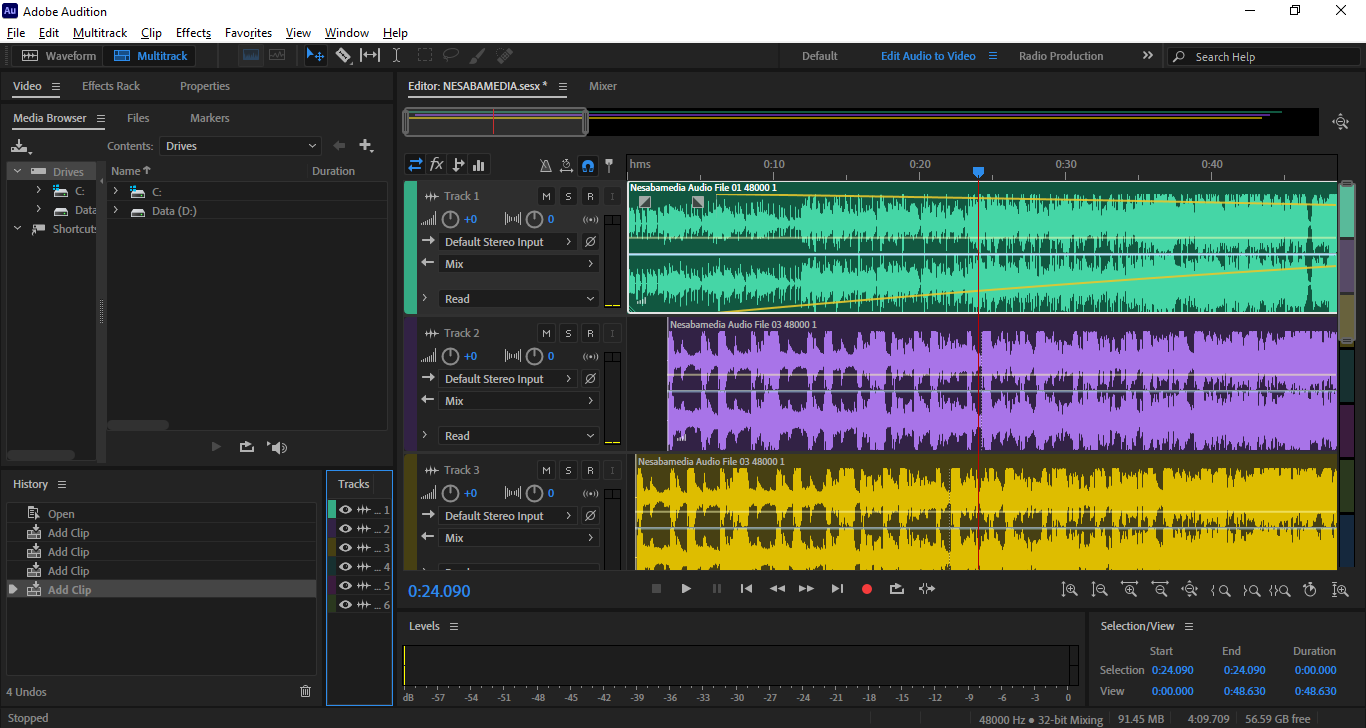Image resolution: width=1366 pixels, height=728 pixels.
Task: Open the Effects menu
Action: 193,33
